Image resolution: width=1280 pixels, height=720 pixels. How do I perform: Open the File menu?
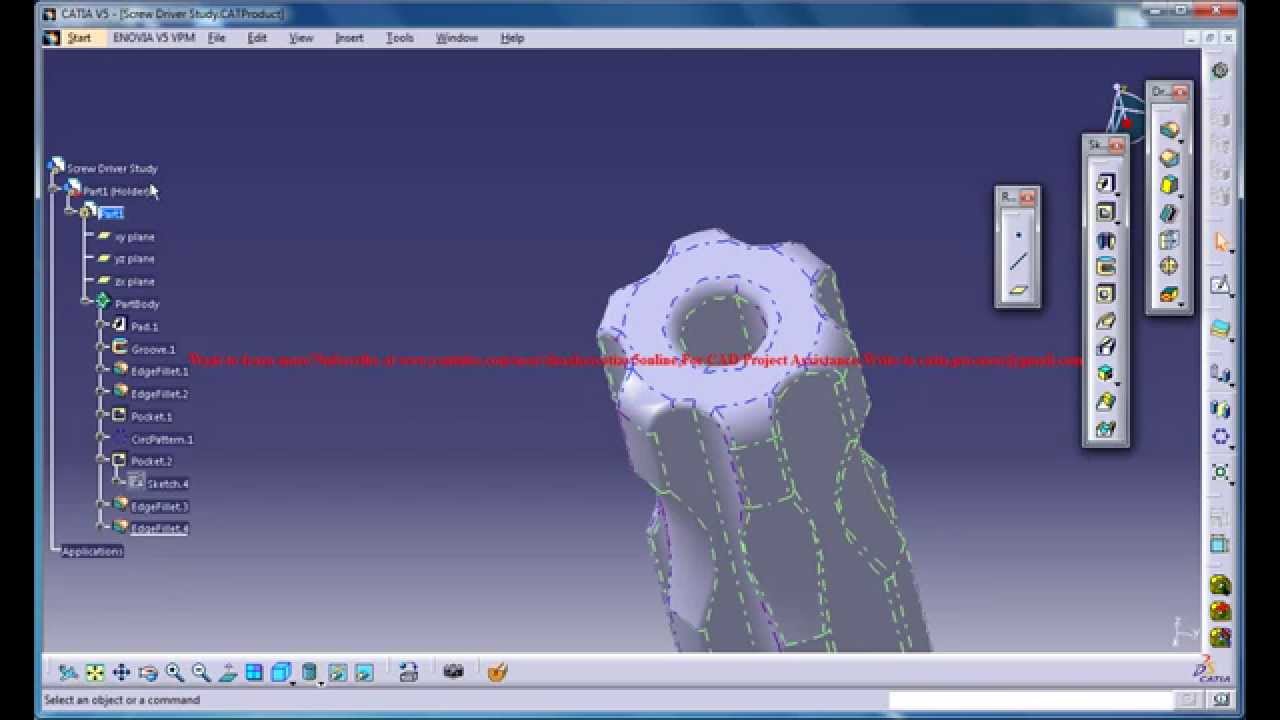pos(216,38)
